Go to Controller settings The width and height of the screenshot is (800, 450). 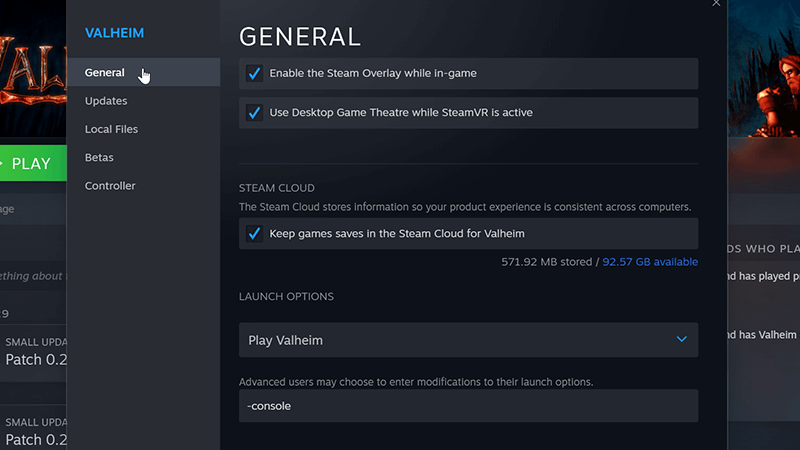tap(110, 186)
